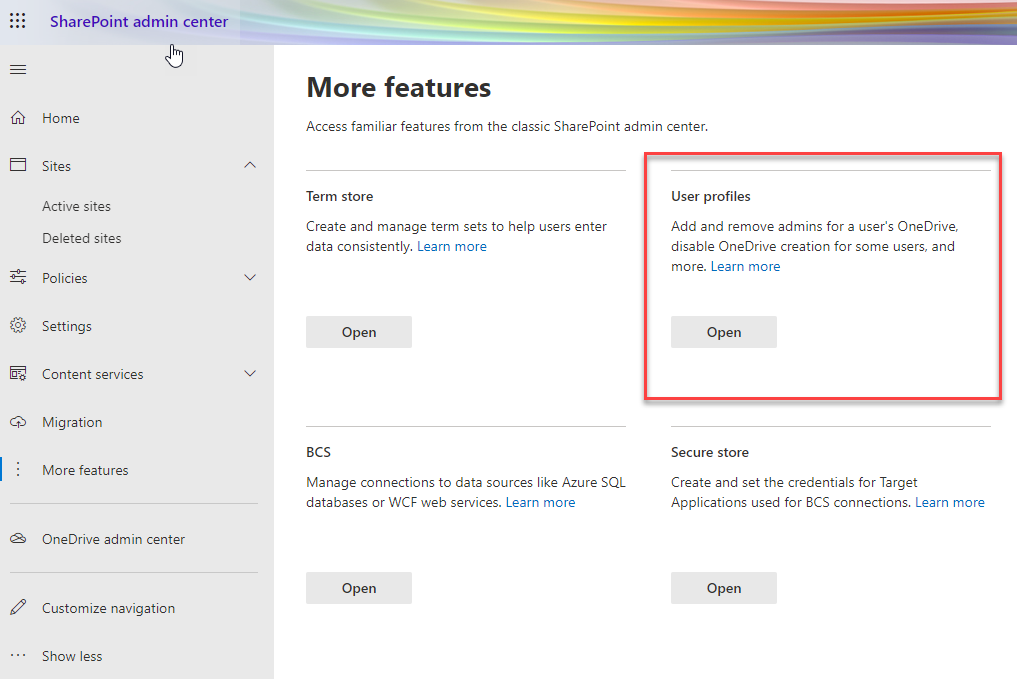This screenshot has height=679, width=1017.
Task: Click the Home house icon
Action: coord(18,118)
